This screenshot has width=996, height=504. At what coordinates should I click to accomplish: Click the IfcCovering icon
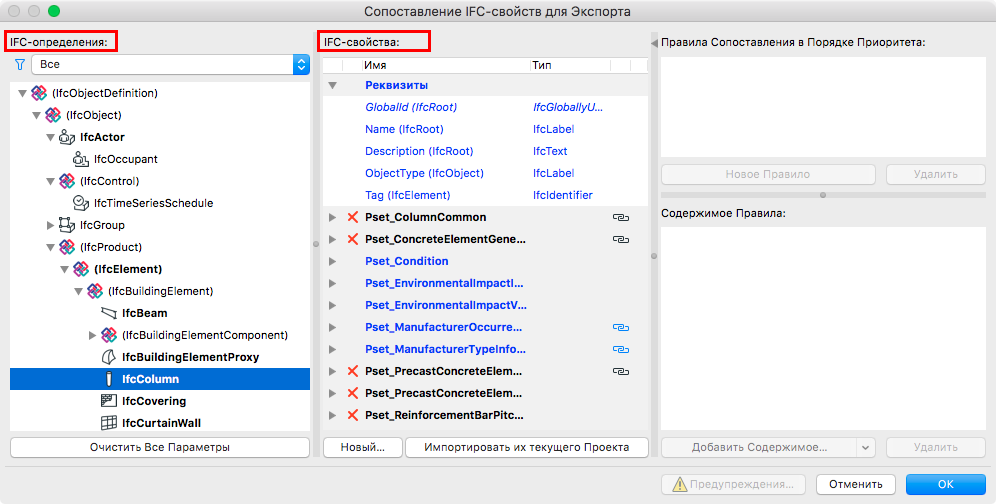pyautogui.click(x=109, y=401)
